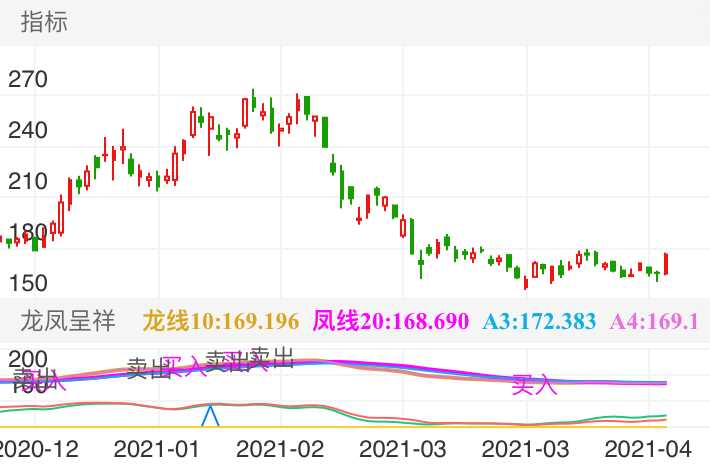
Task: Click the 270 price axis label
Action: pyautogui.click(x=28, y=79)
